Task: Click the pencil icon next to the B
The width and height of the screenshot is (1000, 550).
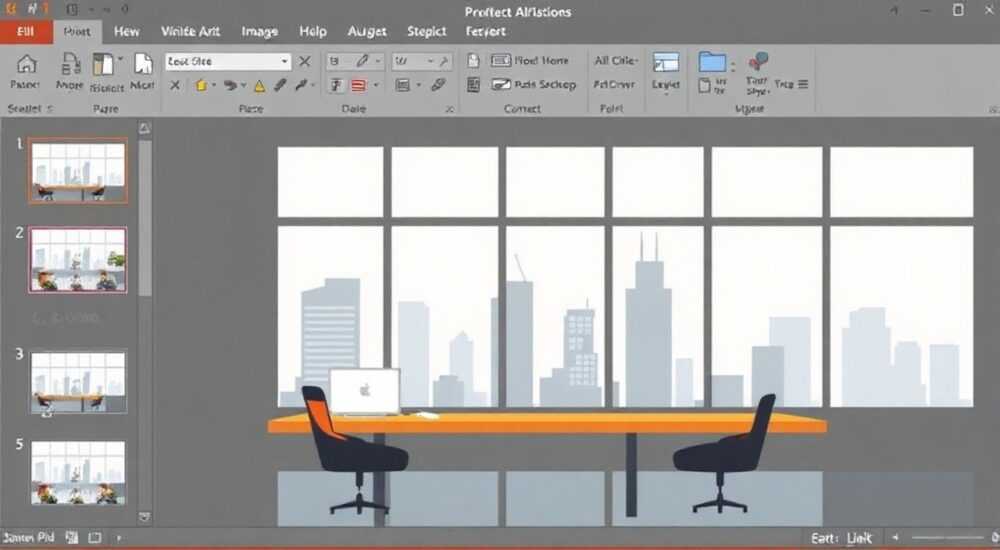Action: coord(362,61)
